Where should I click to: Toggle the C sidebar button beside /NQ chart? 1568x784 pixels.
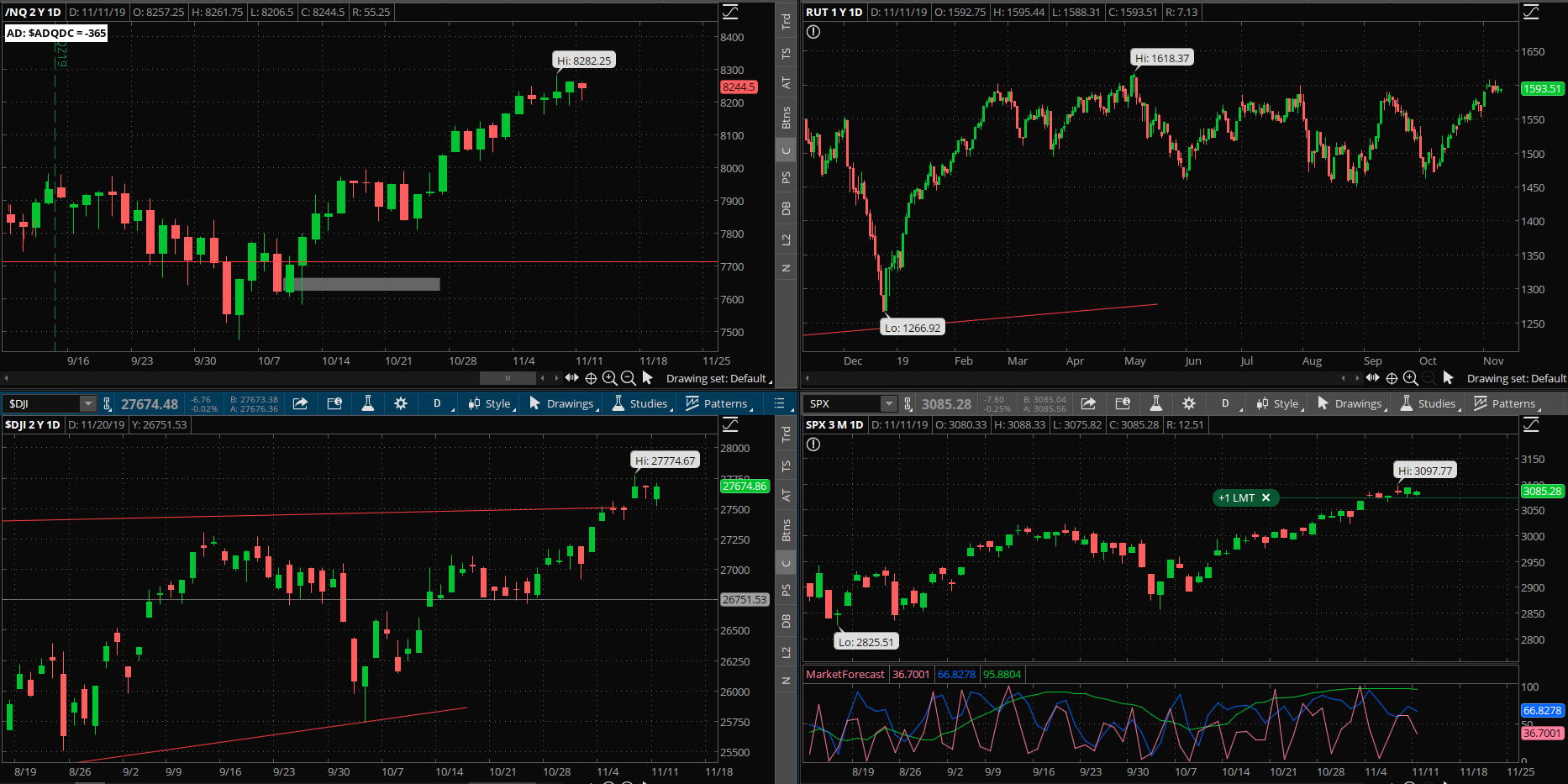(786, 151)
